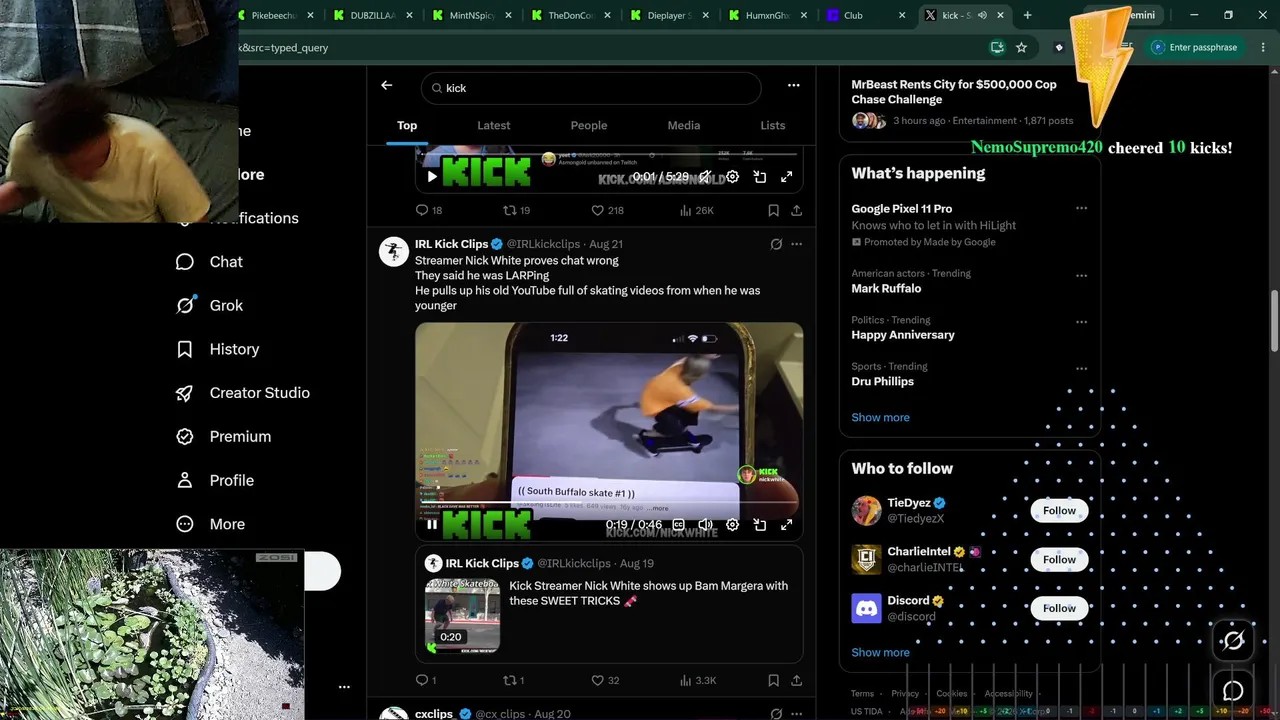Switch to the DUBZILLA browser tab
The image size is (1280, 720).
(372, 15)
